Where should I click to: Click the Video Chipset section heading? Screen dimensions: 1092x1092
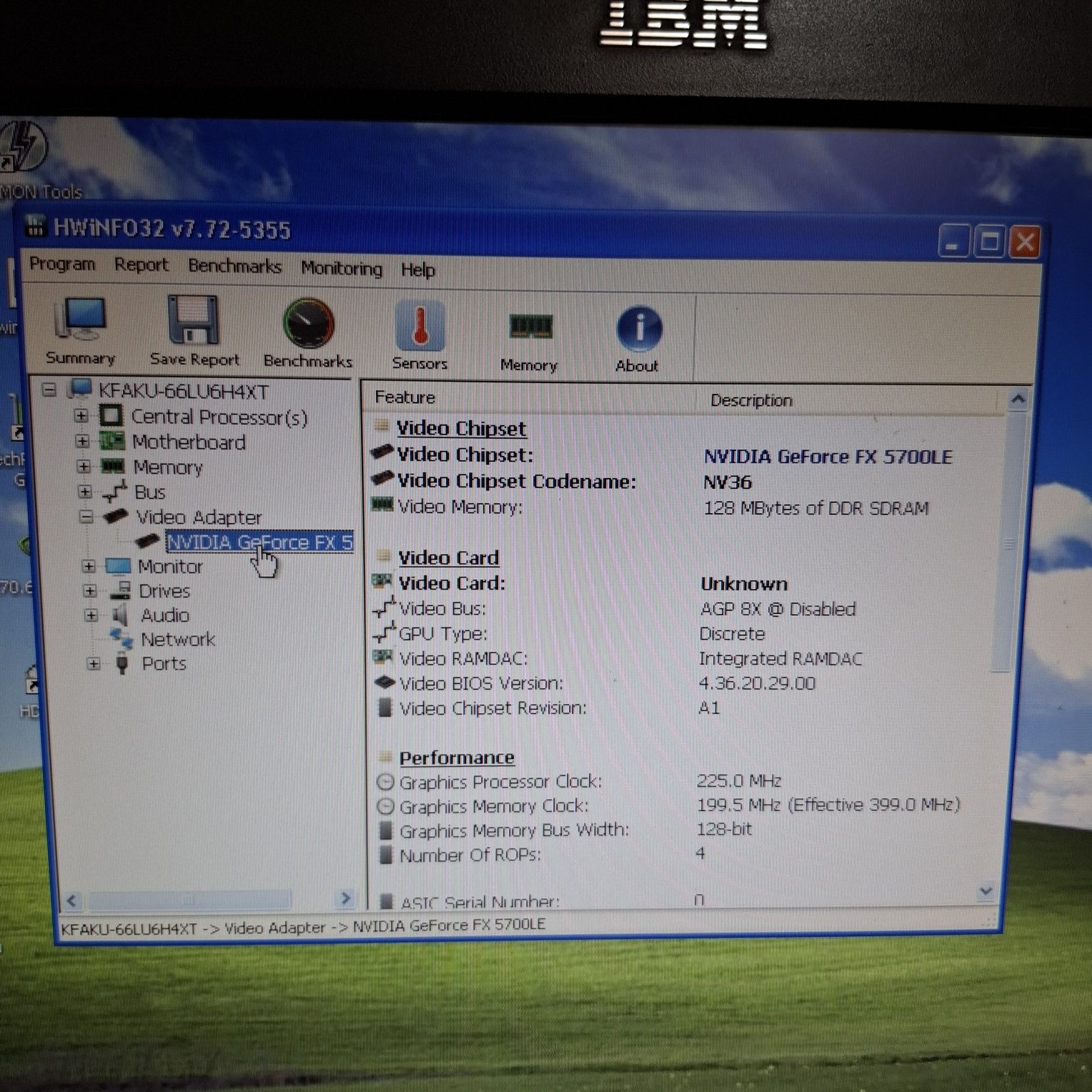click(x=462, y=428)
